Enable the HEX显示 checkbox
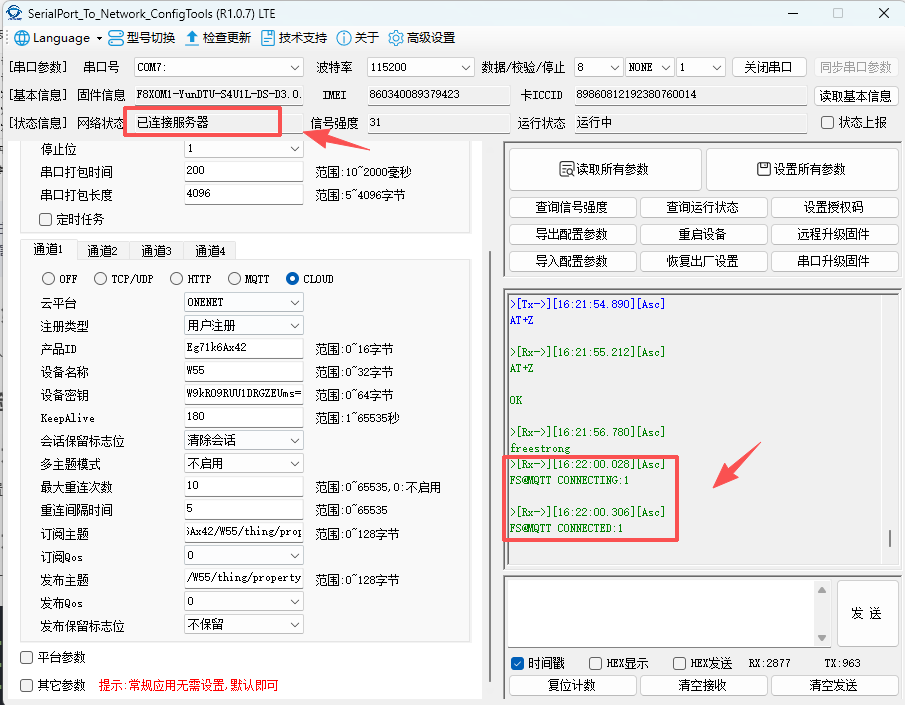The width and height of the screenshot is (905, 705). coord(596,663)
